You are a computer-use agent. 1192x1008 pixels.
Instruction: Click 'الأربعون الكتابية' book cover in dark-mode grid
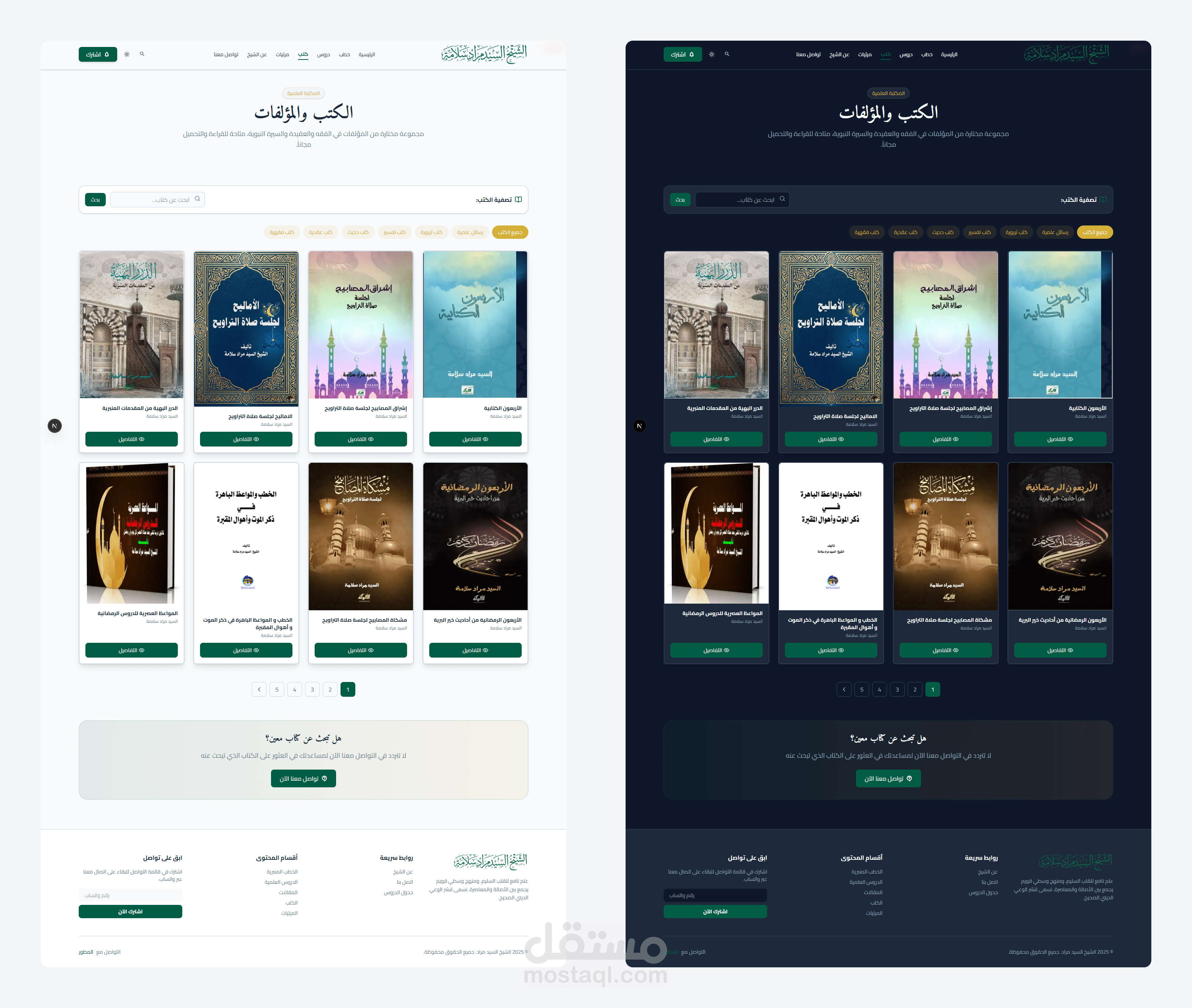pos(1059,325)
